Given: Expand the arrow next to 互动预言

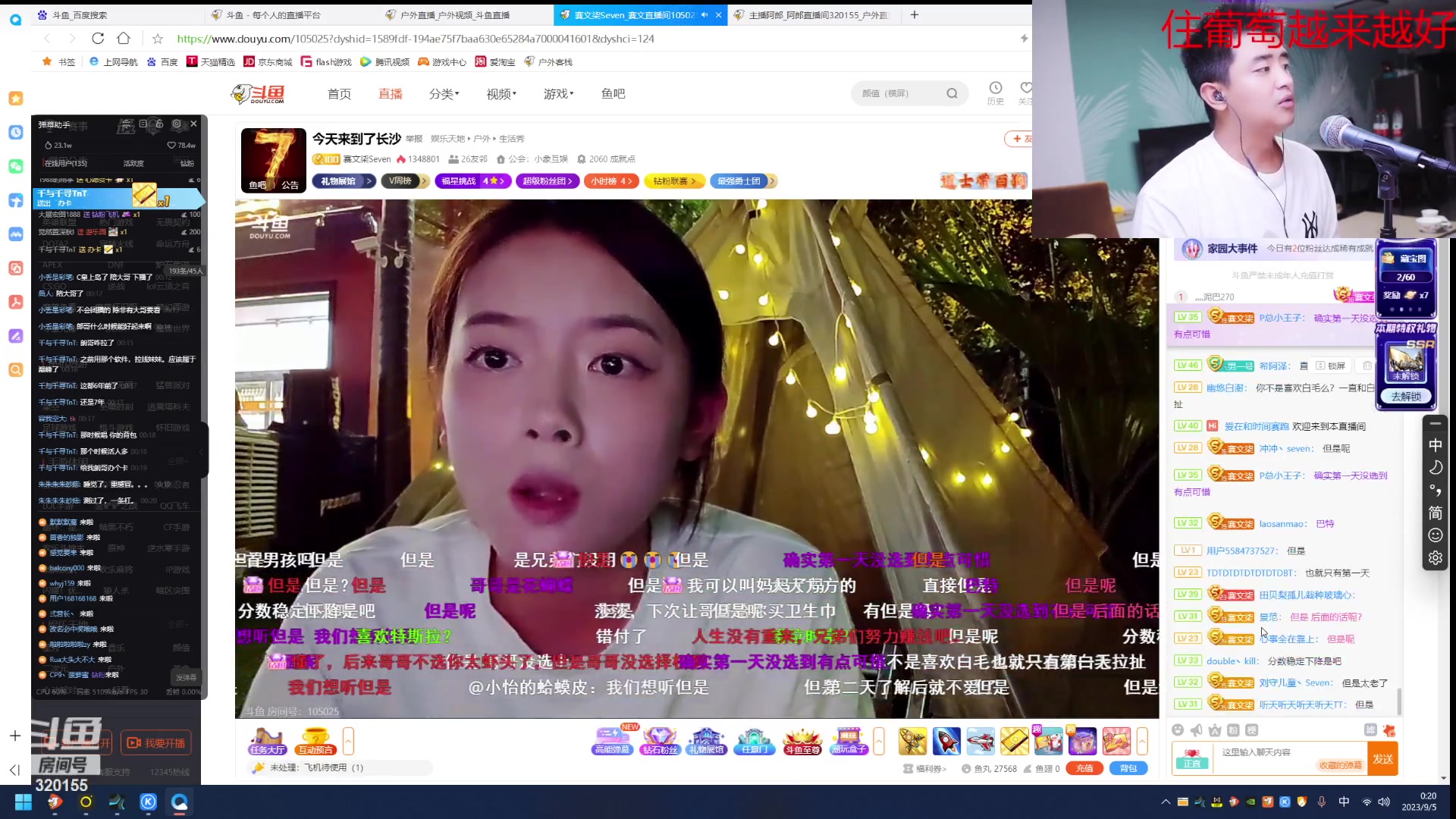Looking at the screenshot, I should coord(348,741).
